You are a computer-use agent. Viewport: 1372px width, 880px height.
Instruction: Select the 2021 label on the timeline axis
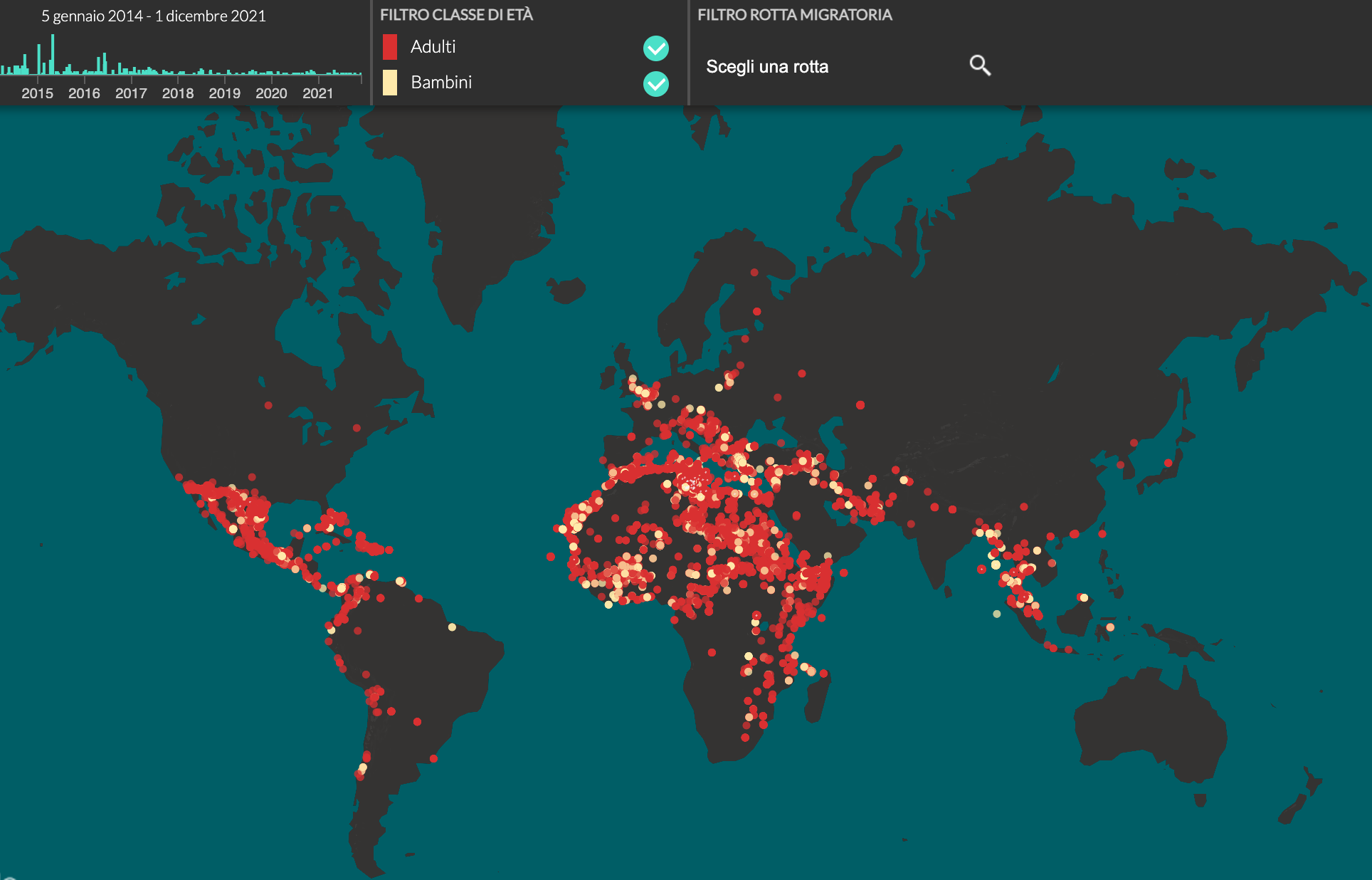[318, 93]
